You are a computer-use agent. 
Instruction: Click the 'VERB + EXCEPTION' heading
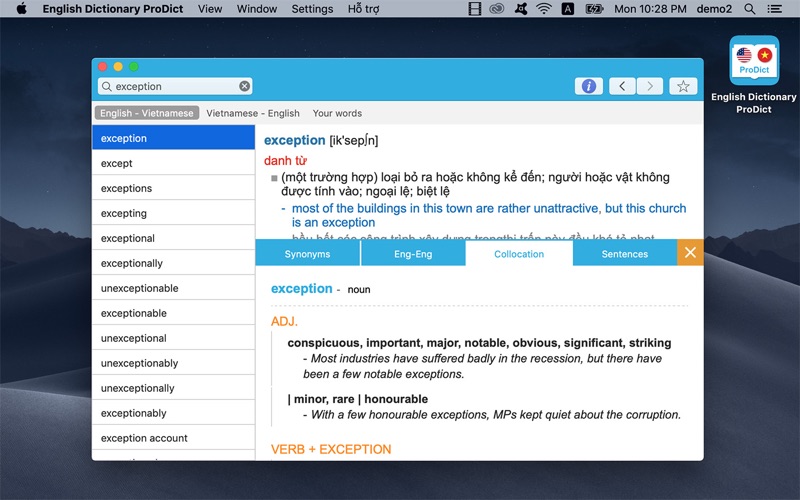pyautogui.click(x=331, y=449)
